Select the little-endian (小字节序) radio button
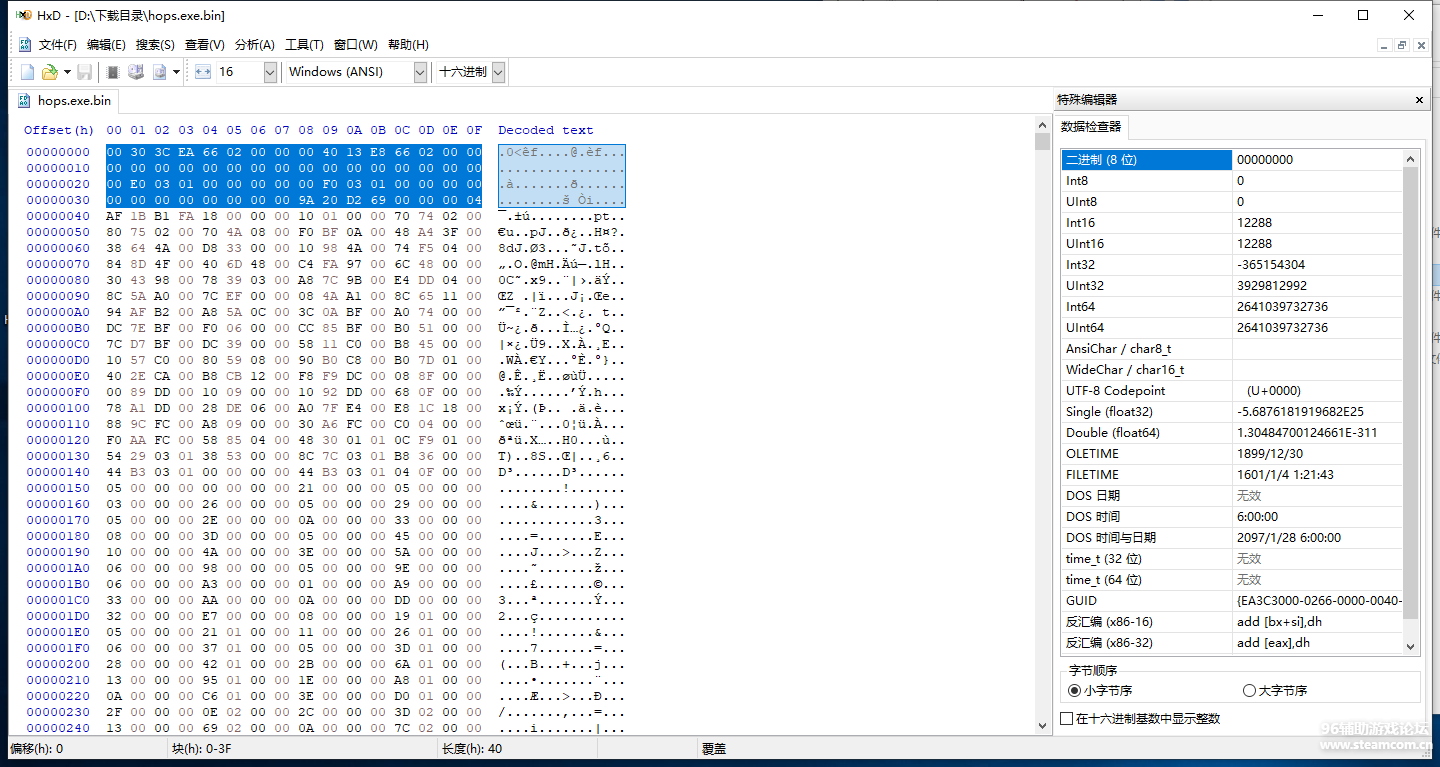 (1075, 690)
